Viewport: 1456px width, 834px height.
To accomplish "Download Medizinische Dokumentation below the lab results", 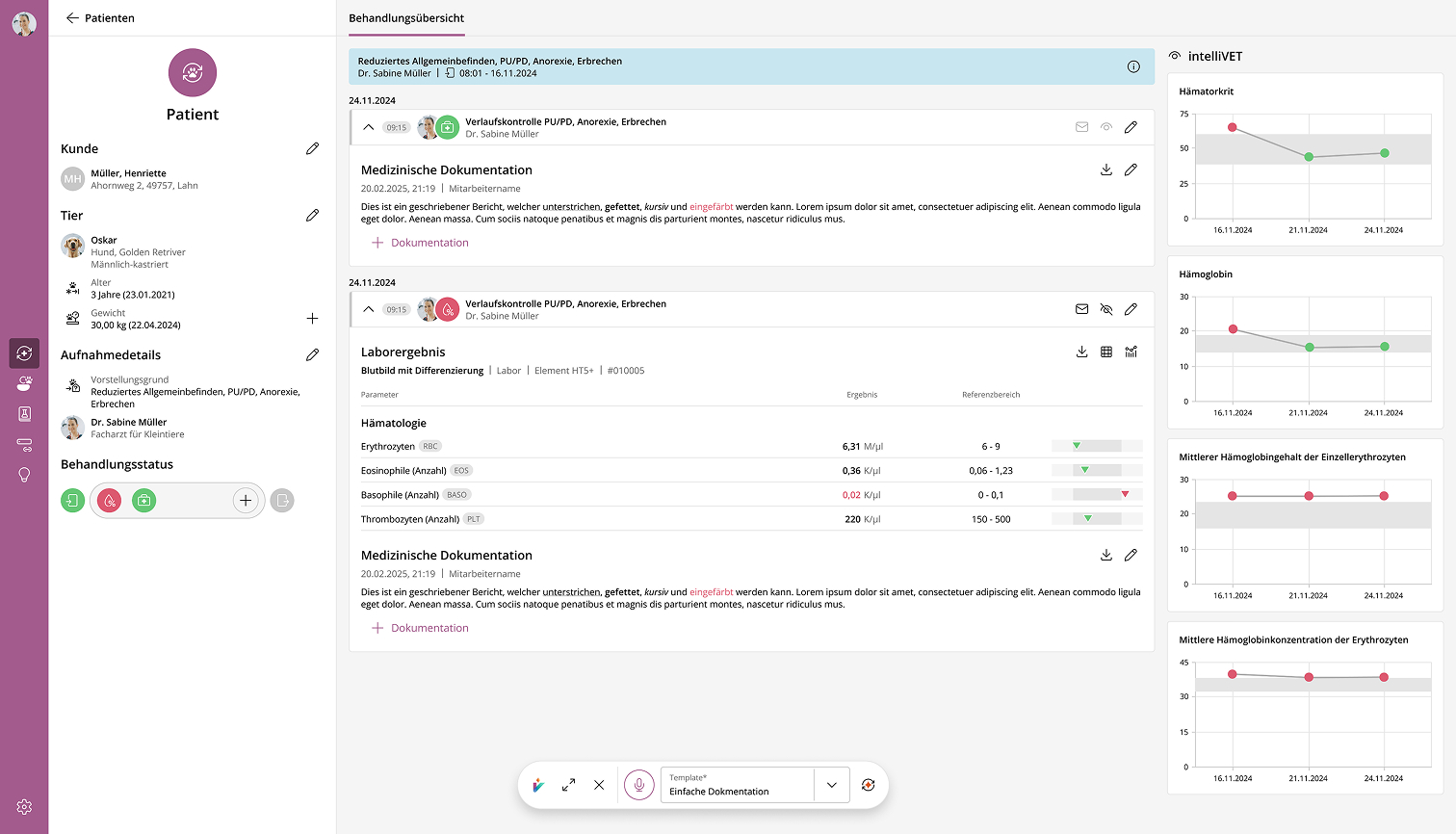I will [x=1106, y=555].
